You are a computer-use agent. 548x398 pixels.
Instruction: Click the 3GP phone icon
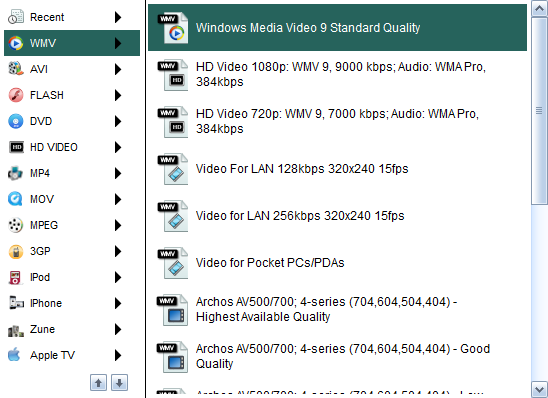16,251
